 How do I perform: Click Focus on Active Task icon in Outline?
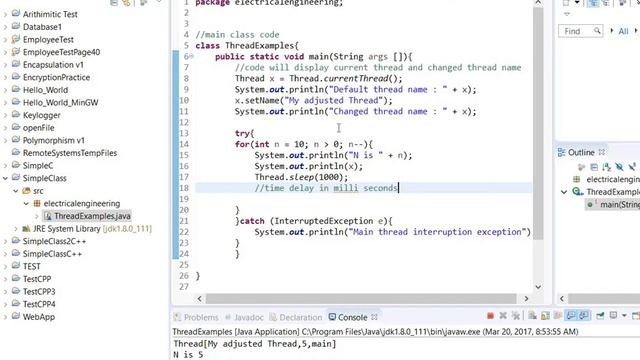(581, 167)
